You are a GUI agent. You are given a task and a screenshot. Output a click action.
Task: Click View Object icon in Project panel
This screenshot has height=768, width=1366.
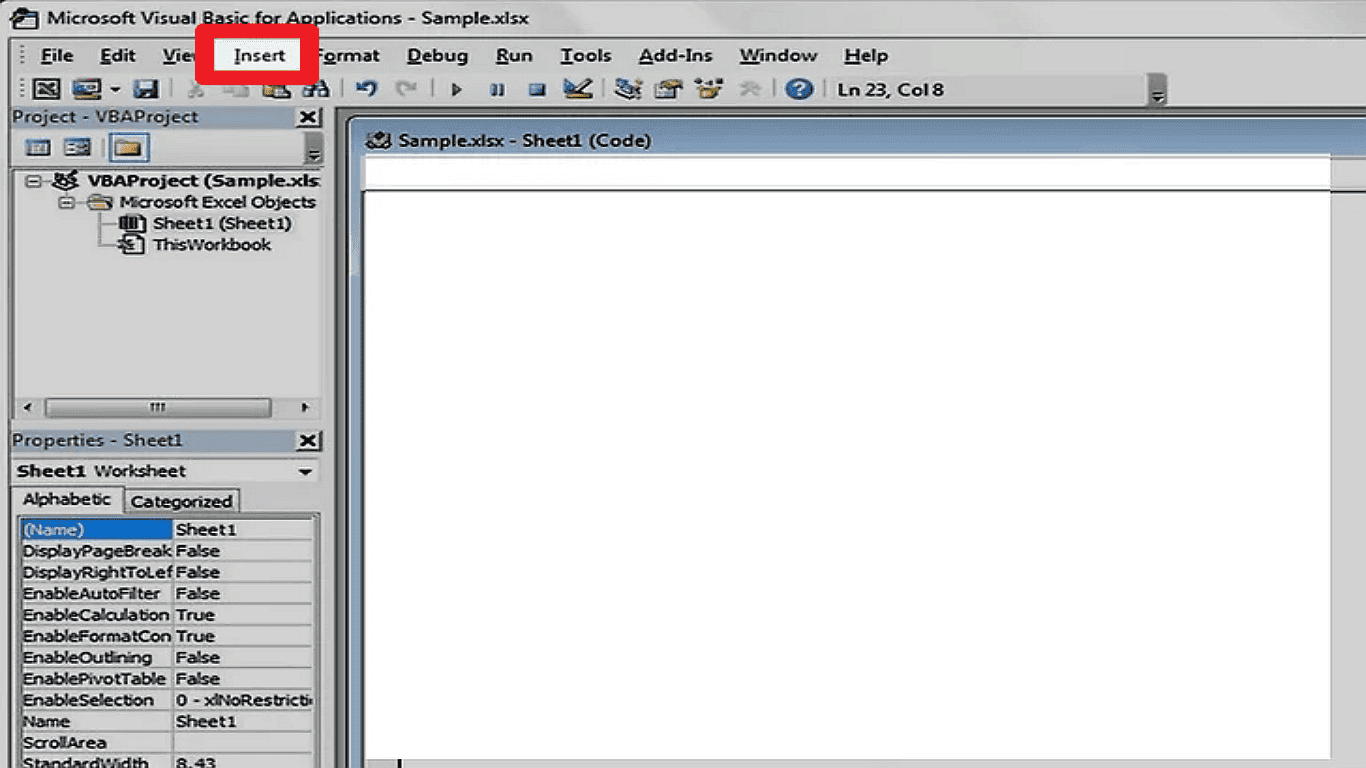[77, 148]
